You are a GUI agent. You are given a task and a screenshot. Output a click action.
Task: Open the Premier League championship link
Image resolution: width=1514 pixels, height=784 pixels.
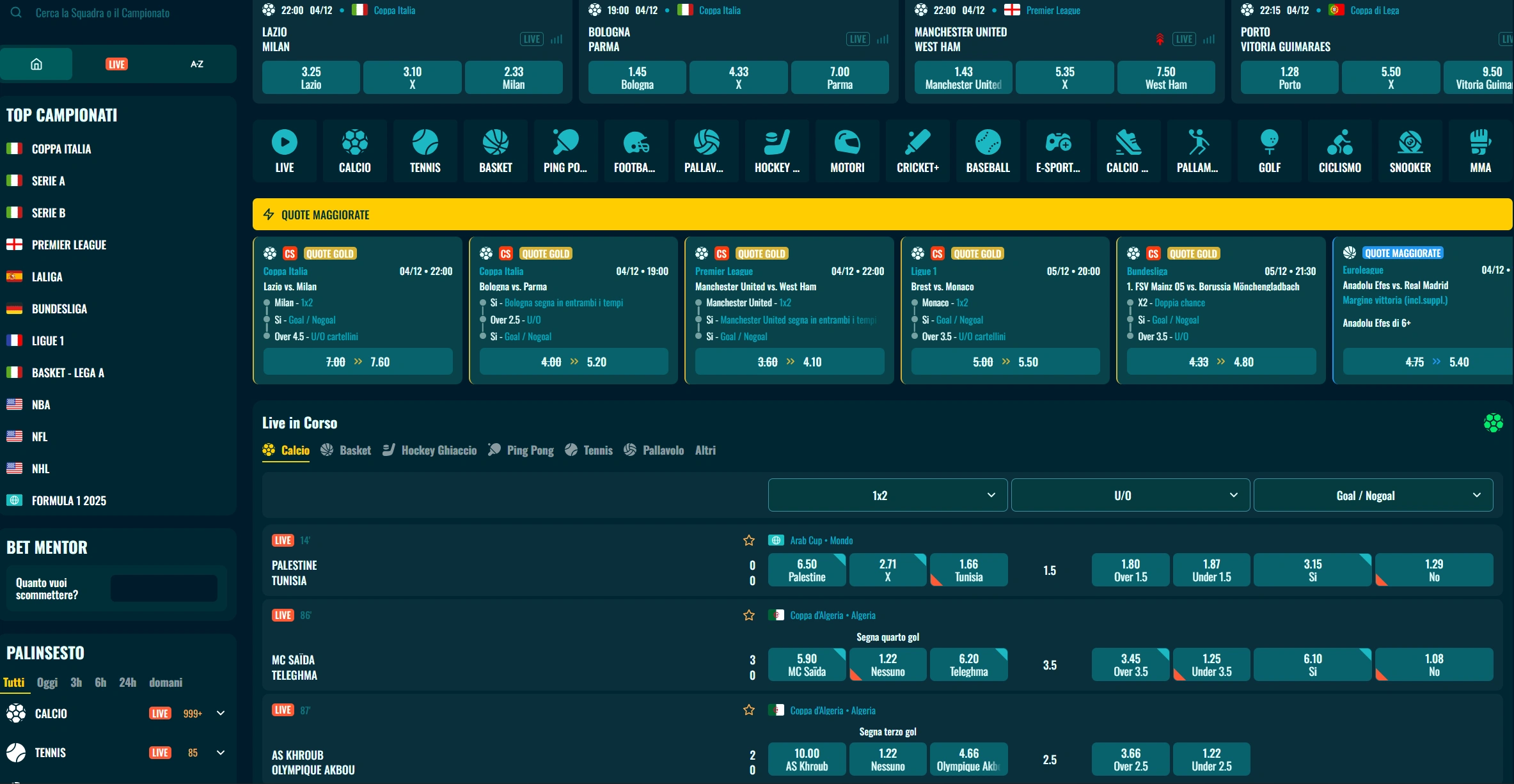point(69,244)
